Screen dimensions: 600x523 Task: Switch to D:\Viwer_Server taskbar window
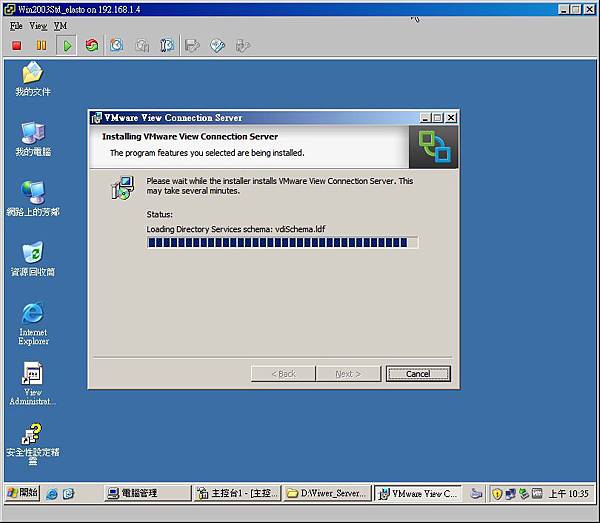tap(327, 493)
